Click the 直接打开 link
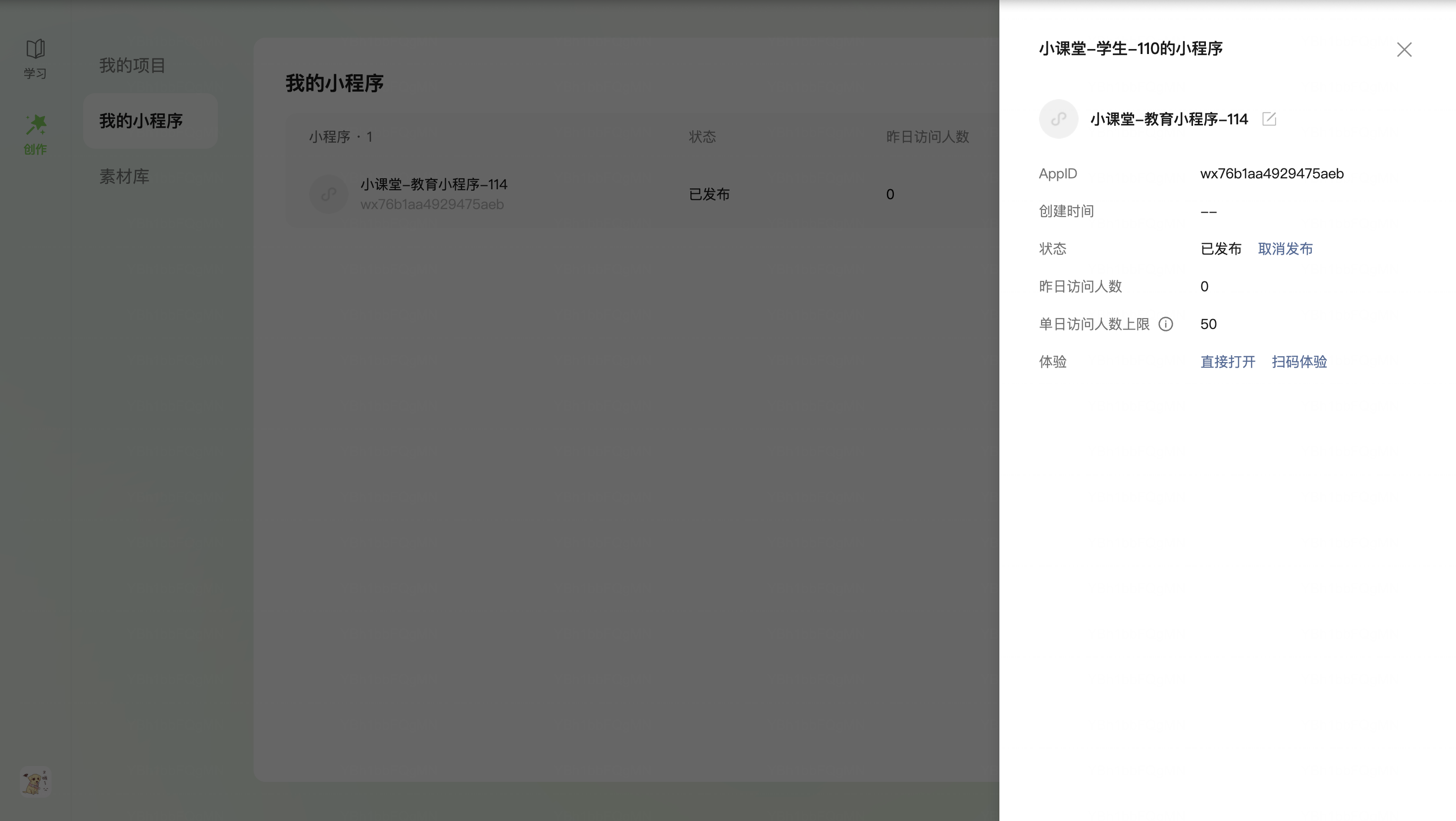 (x=1228, y=362)
